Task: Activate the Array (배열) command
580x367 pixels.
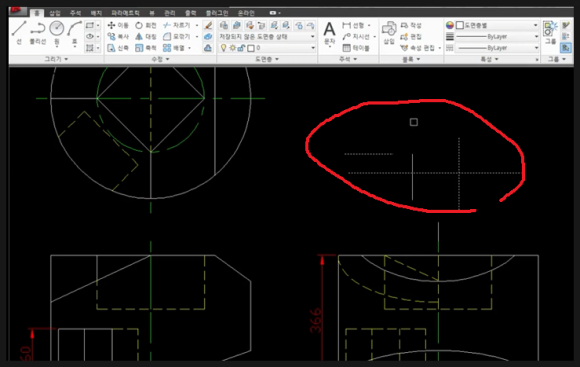Action: (173, 48)
